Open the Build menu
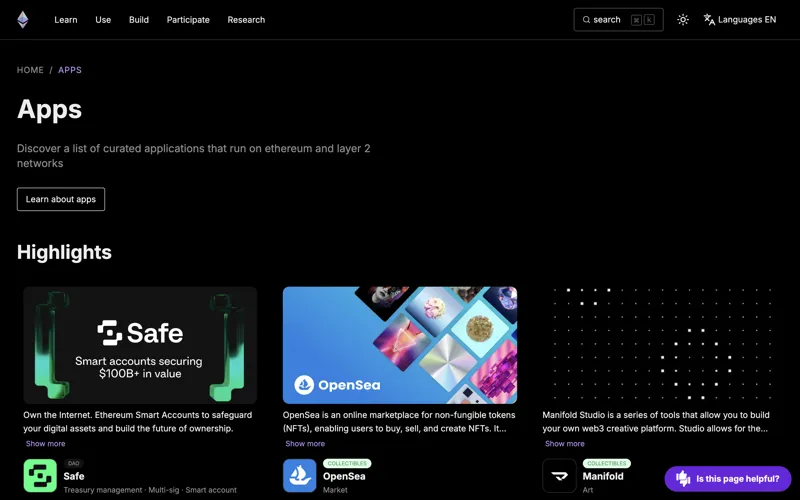This screenshot has width=800, height=500. [x=139, y=20]
